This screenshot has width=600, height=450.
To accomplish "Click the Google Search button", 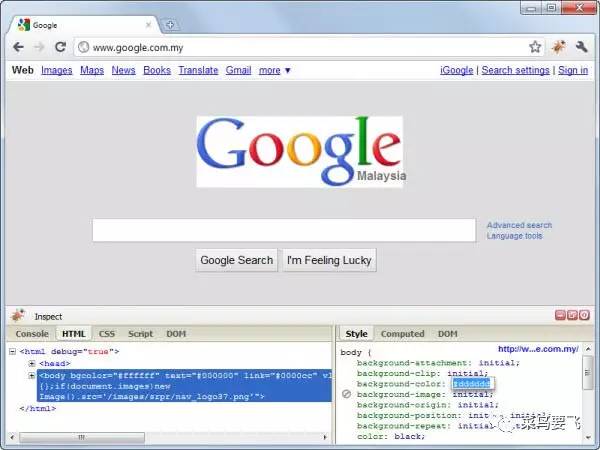I will [x=236, y=260].
